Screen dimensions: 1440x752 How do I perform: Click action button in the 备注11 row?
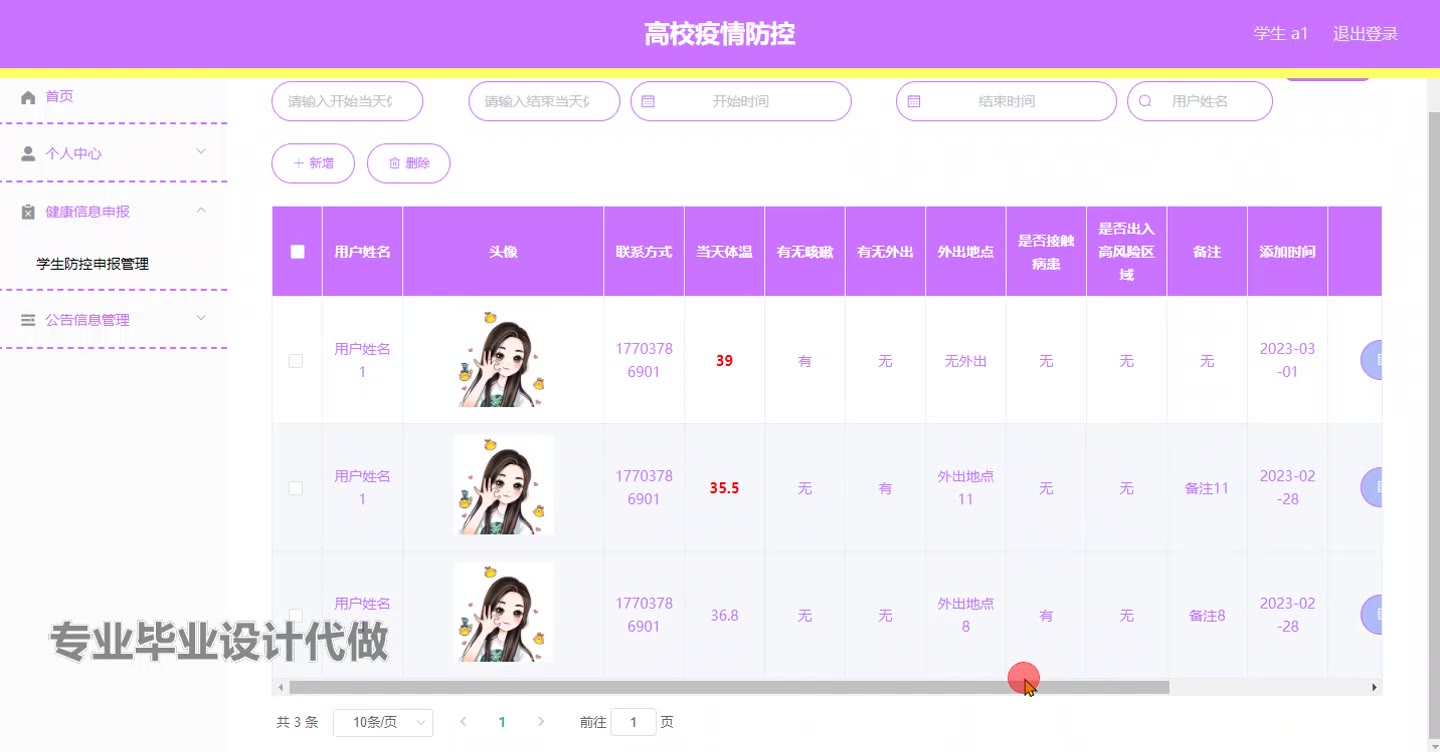(x=1371, y=487)
